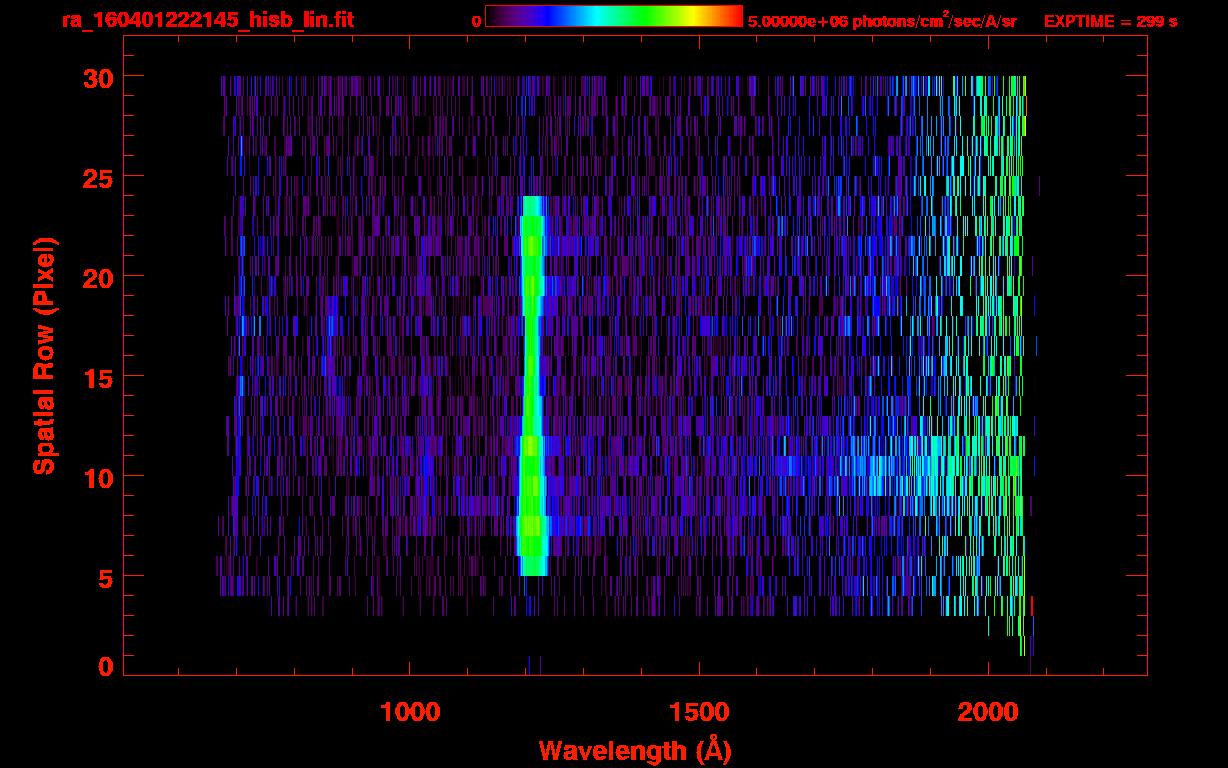The image size is (1228, 768).
Task: Click the Wavelength (Å) axis title
Action: click(635, 750)
